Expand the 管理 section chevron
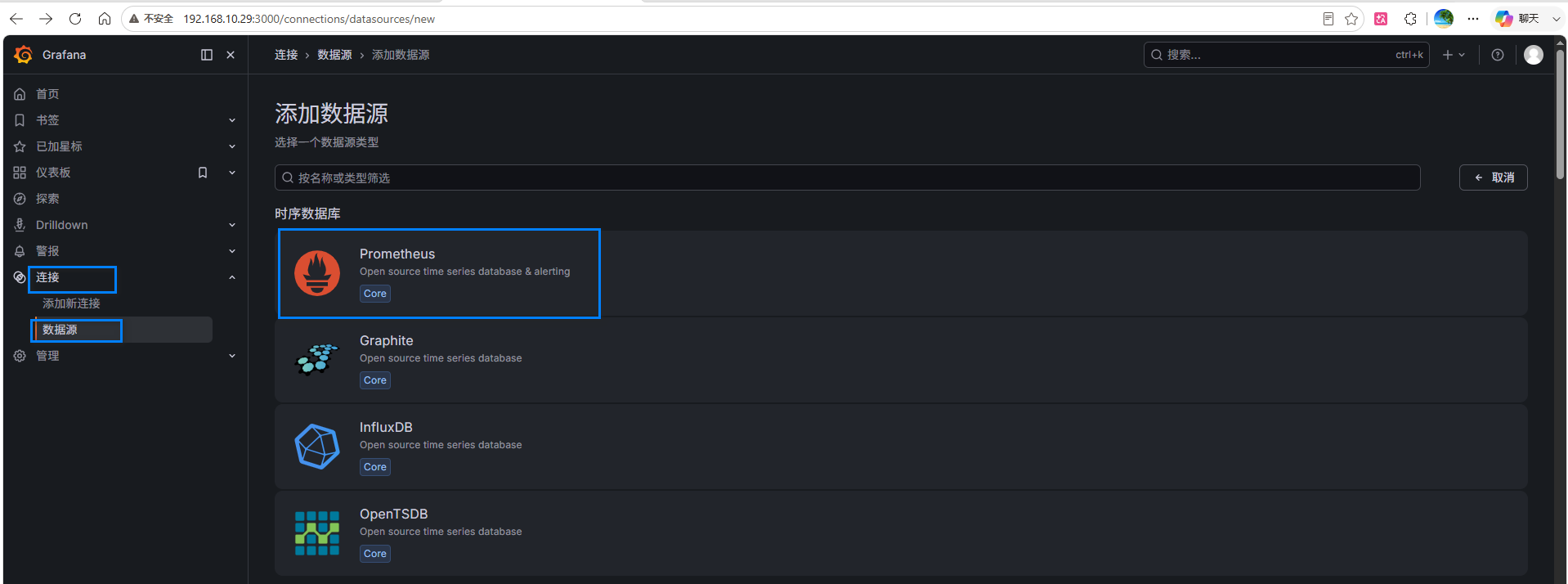Screen dimensions: 1568x584 coord(232,356)
